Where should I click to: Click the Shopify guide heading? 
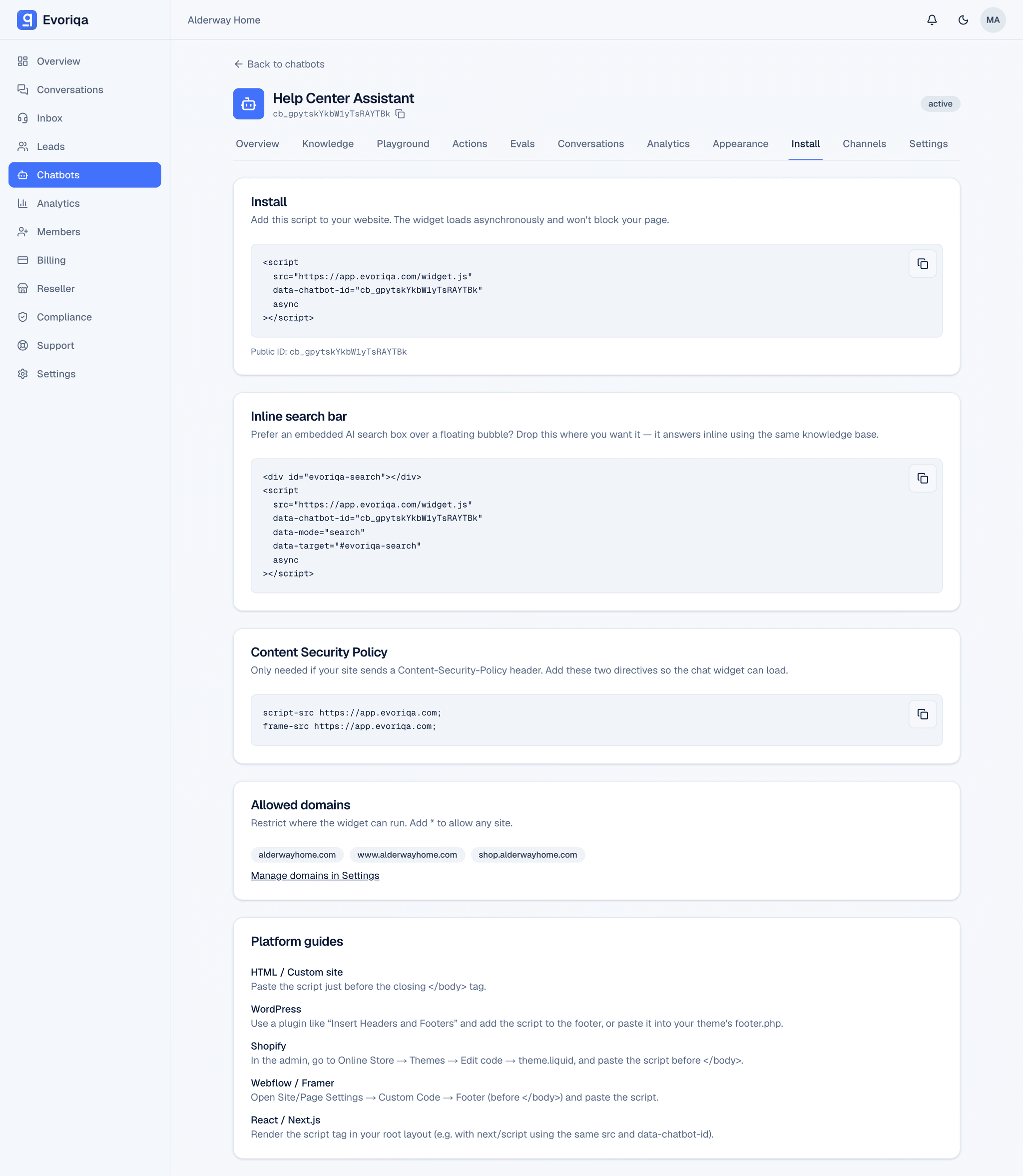click(x=268, y=1047)
